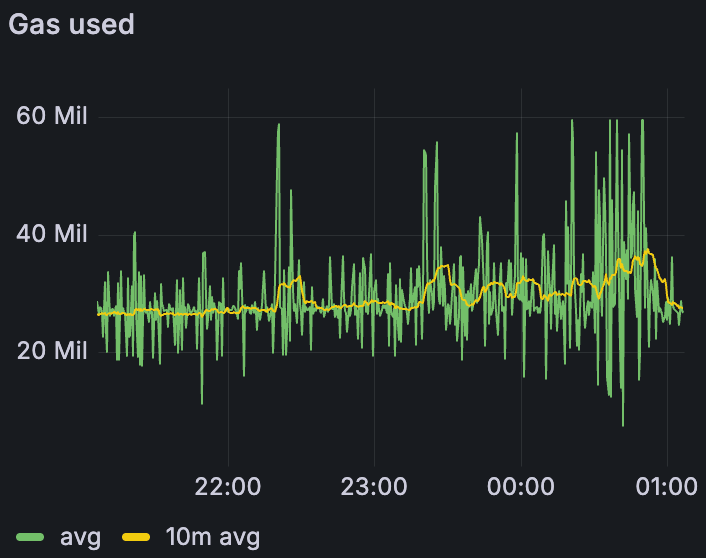
Task: Click the 20 Mil y-axis label
Action: coord(52,351)
